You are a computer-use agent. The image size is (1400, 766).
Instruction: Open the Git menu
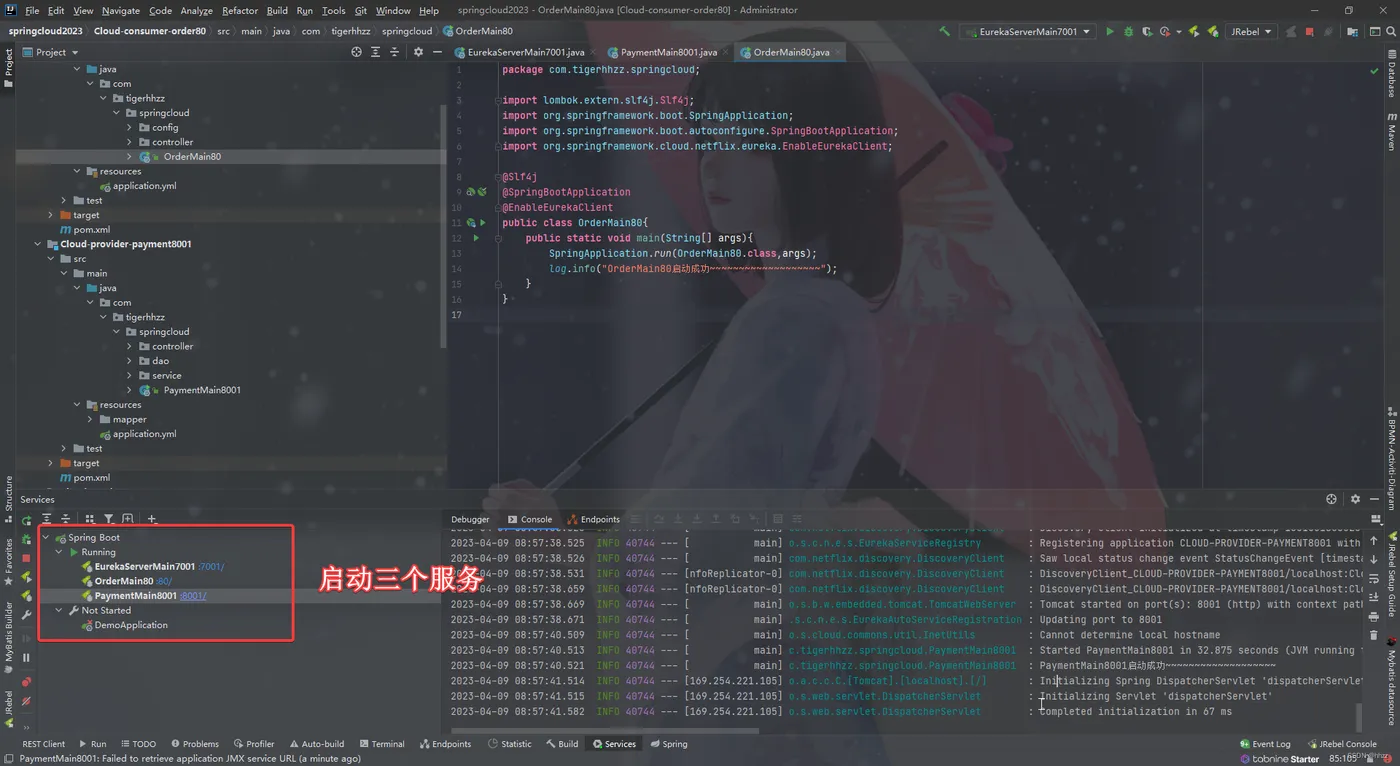coord(361,10)
